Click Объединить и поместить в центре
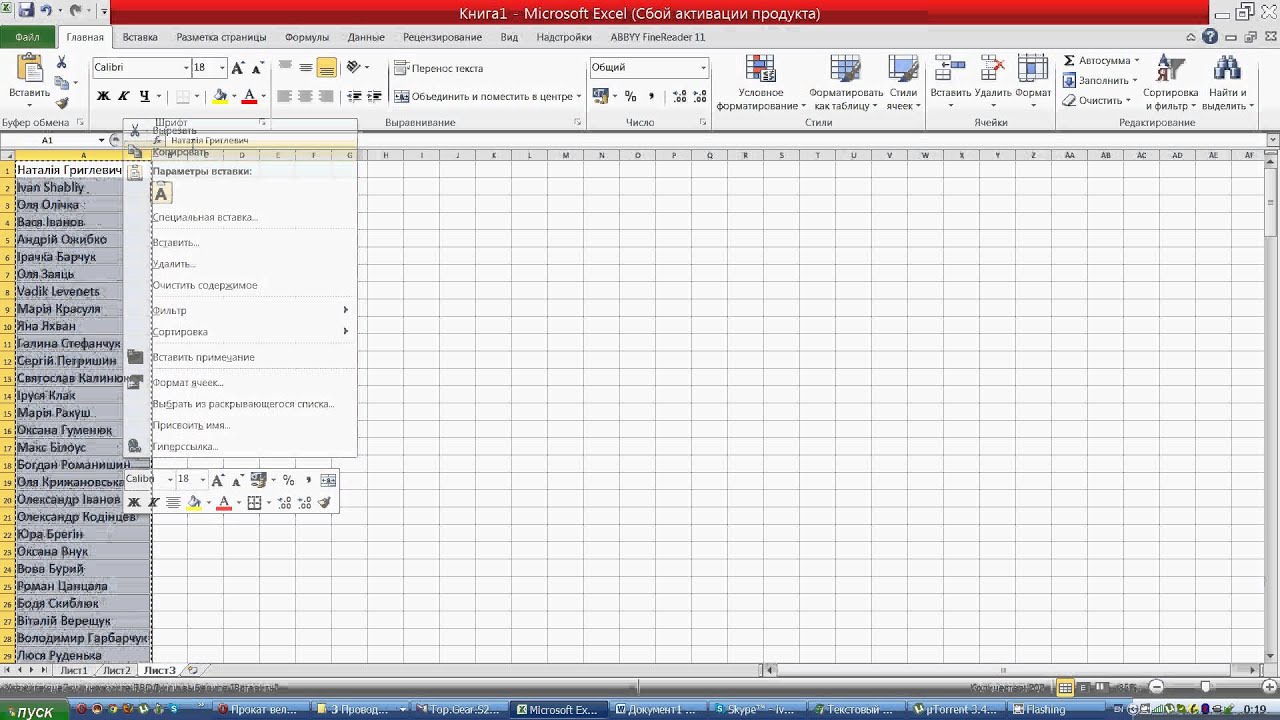This screenshot has width=1280, height=720. (486, 96)
